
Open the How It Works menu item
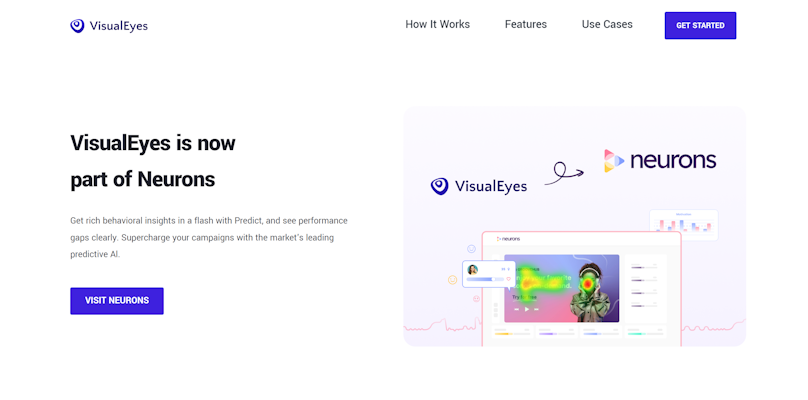pyautogui.click(x=437, y=24)
